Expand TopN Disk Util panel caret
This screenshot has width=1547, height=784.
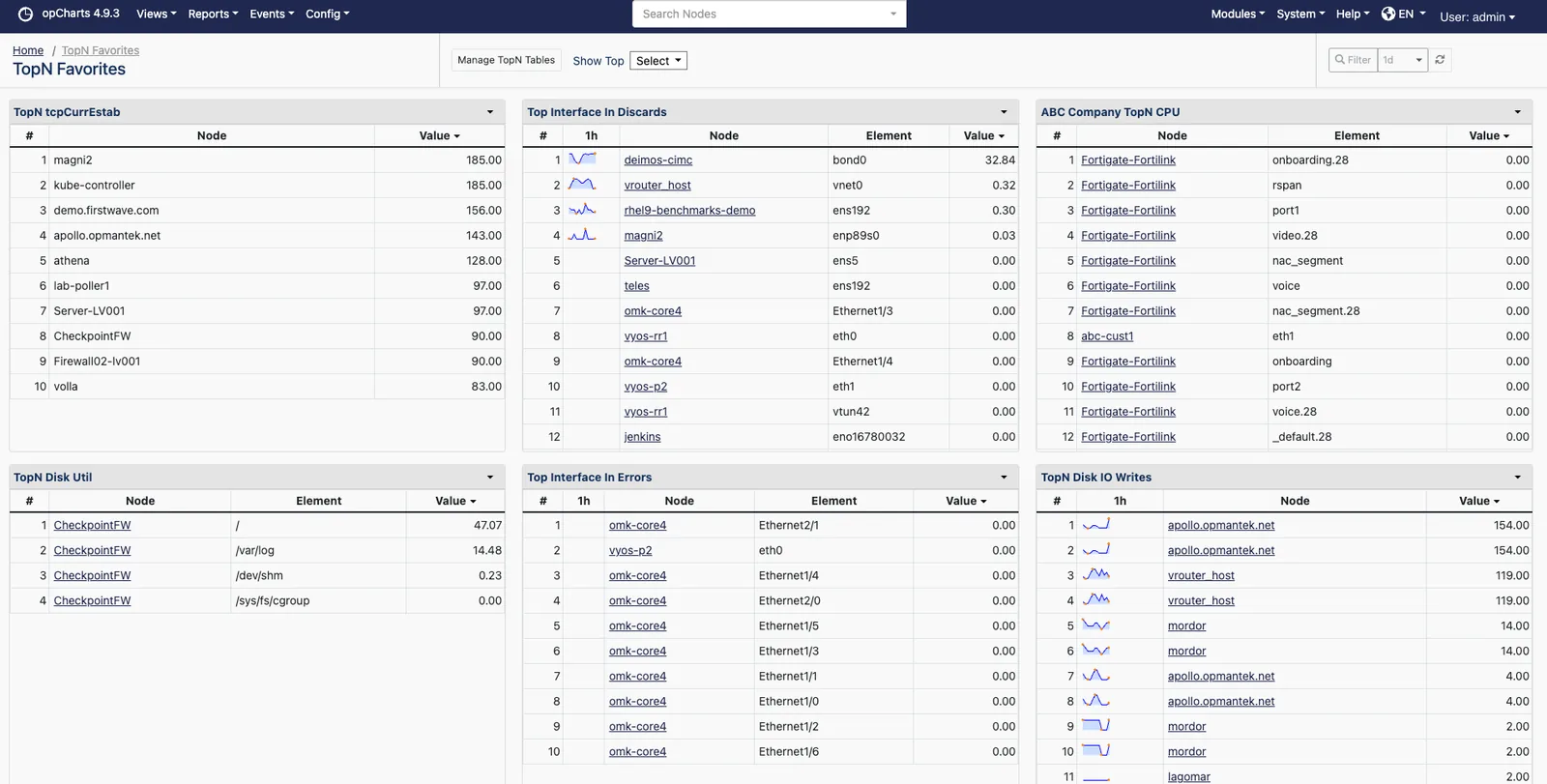click(x=490, y=478)
